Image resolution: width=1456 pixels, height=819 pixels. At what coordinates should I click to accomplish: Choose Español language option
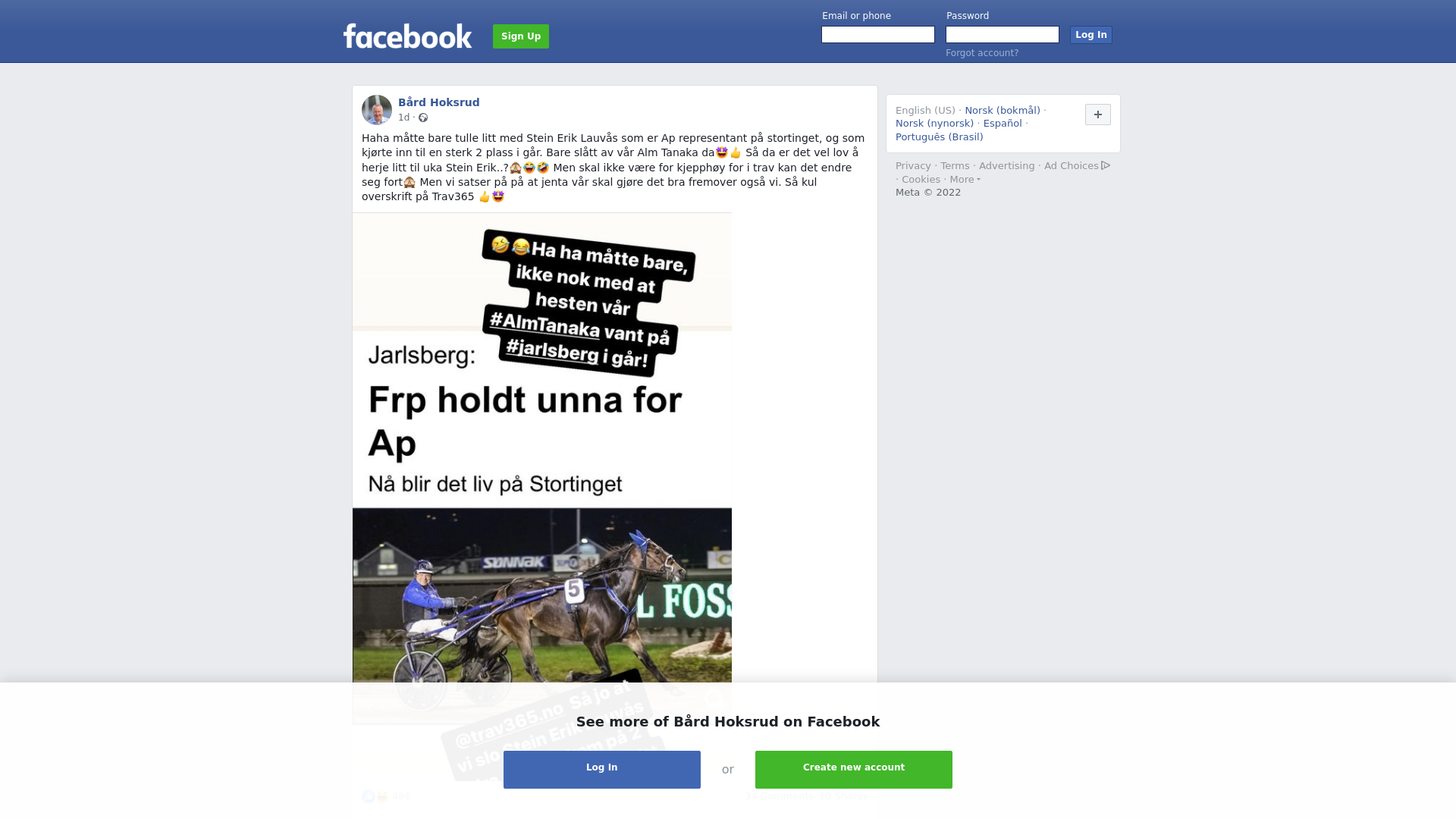pos(1003,124)
